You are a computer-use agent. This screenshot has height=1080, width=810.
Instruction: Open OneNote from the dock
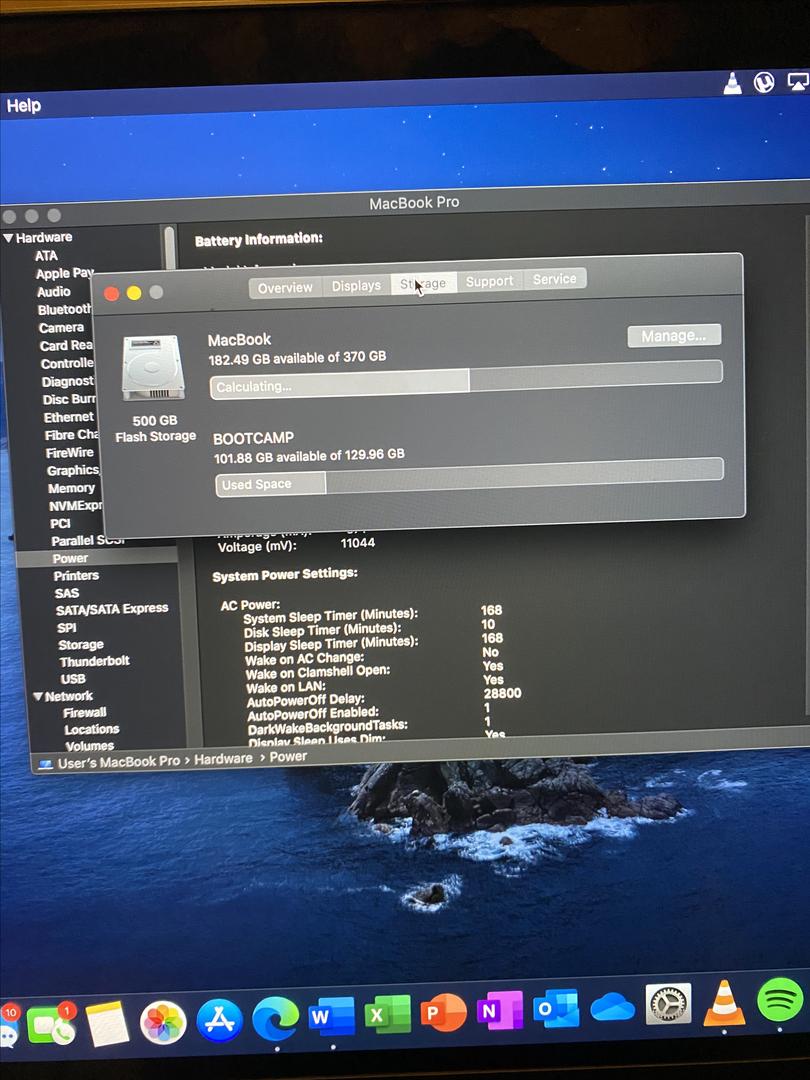click(x=499, y=1010)
